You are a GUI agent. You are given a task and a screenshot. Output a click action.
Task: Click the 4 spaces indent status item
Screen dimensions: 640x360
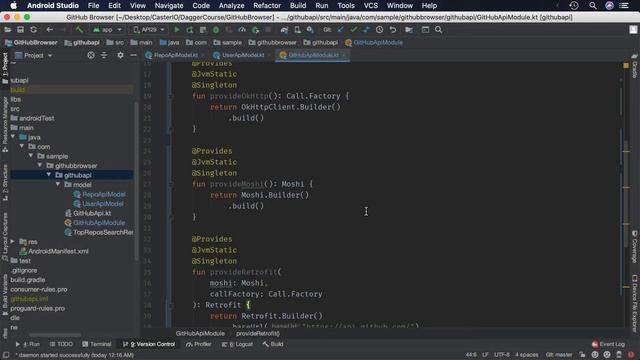click(x=527, y=355)
